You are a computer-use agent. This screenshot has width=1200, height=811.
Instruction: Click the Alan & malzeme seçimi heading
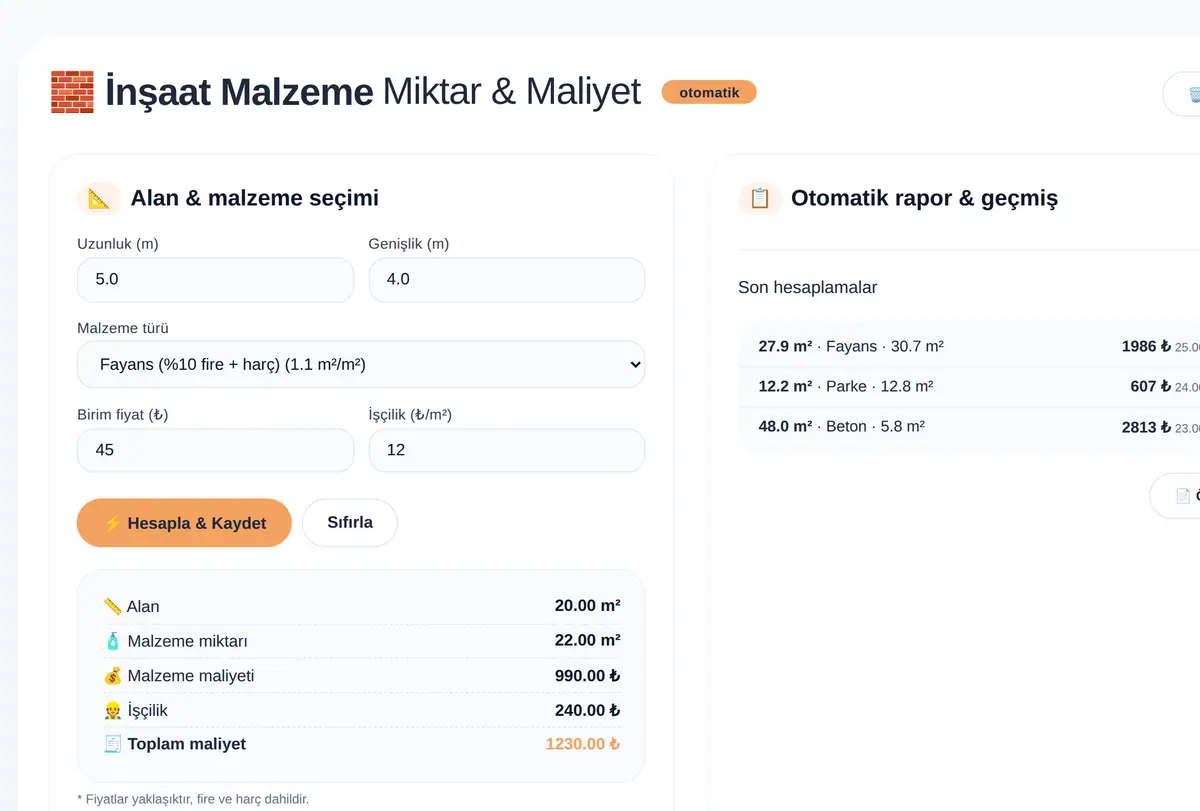point(254,198)
